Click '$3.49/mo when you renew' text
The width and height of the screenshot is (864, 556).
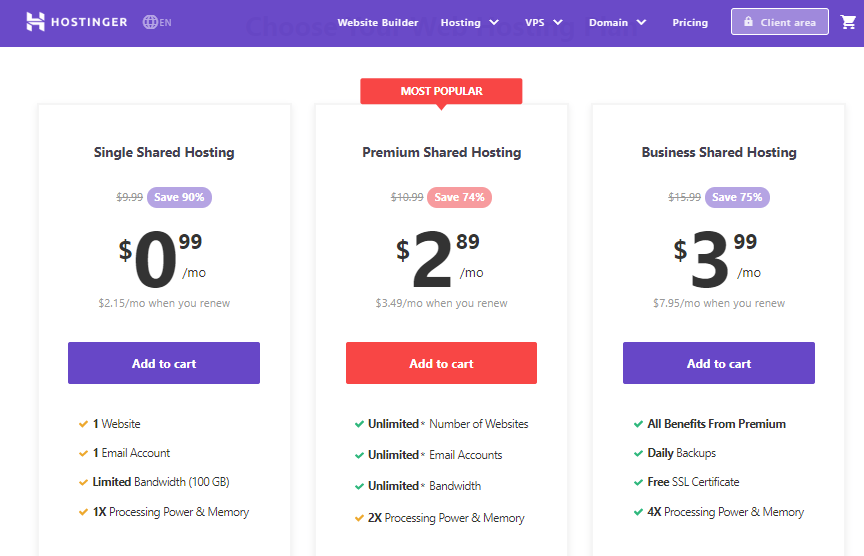coord(441,303)
